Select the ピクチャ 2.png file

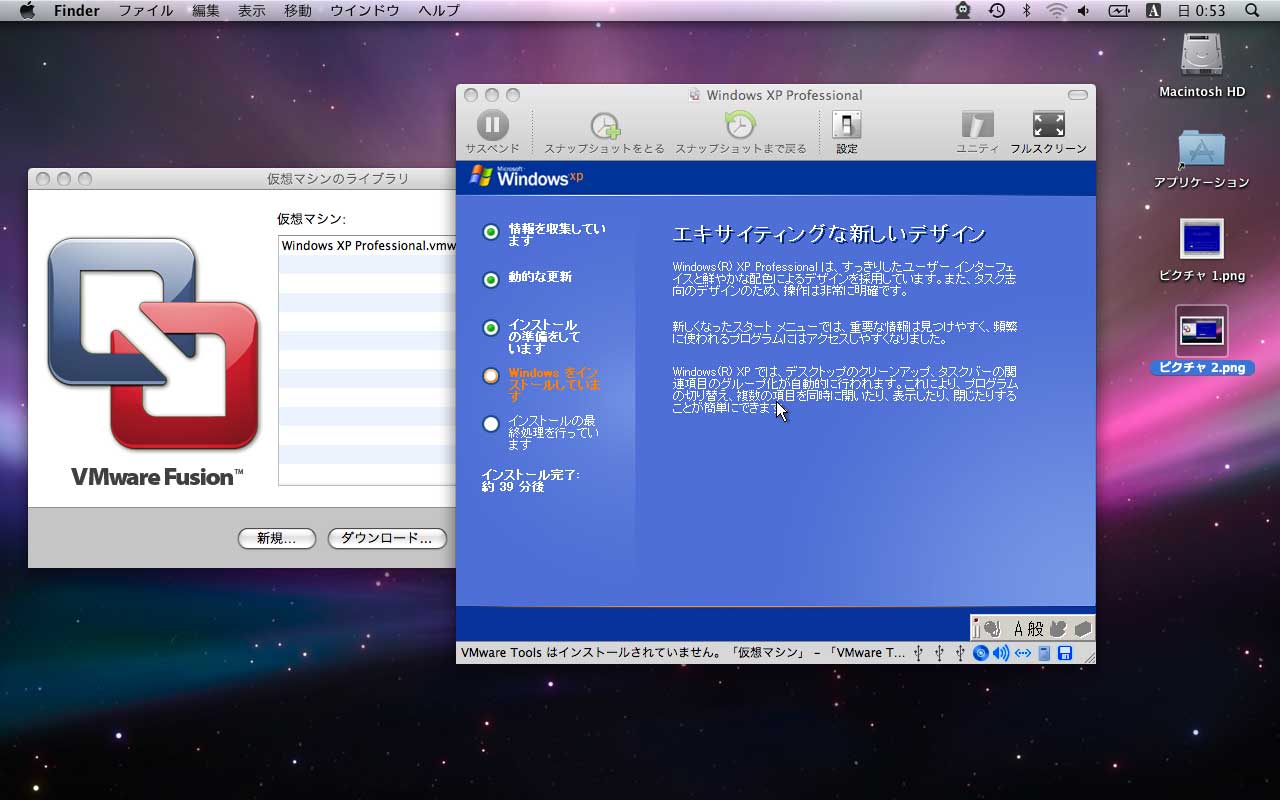(1202, 331)
